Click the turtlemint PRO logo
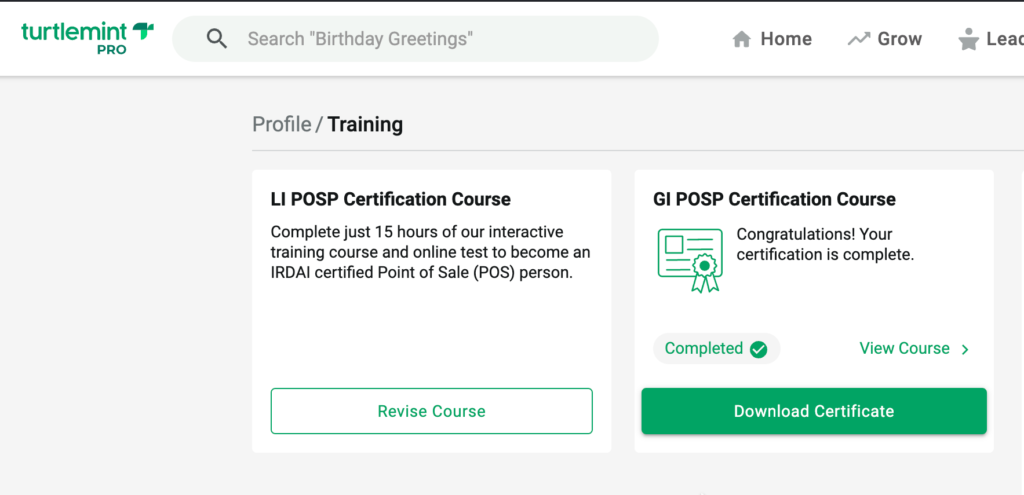 [88, 39]
